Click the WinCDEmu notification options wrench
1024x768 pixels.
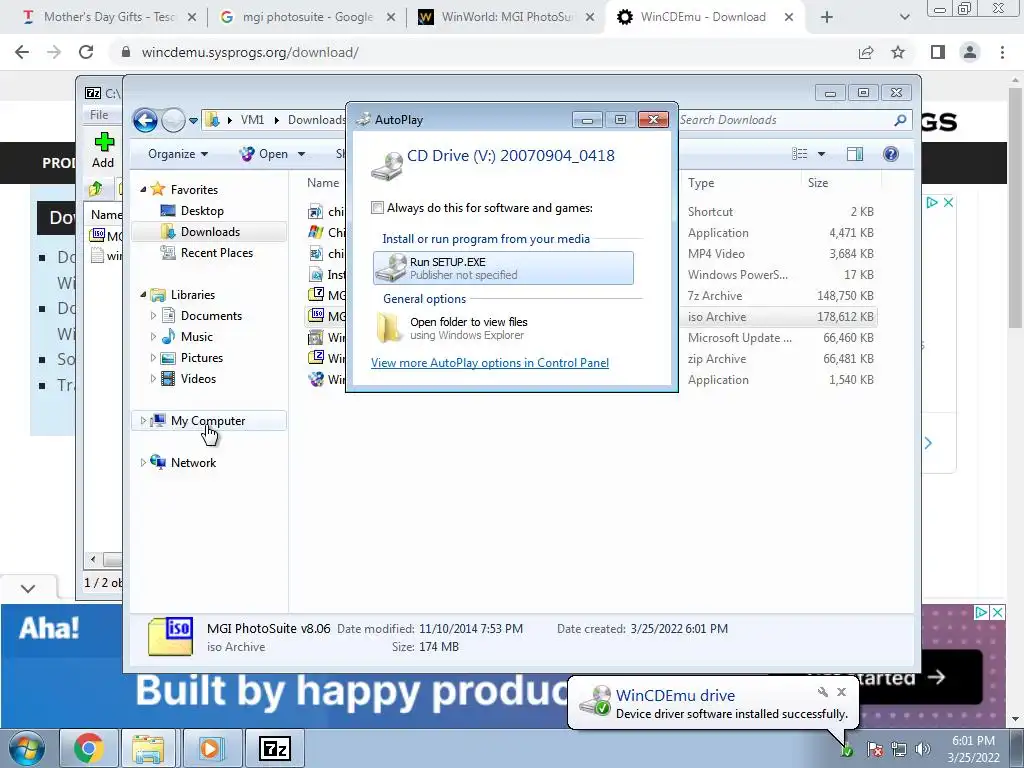pyautogui.click(x=822, y=692)
